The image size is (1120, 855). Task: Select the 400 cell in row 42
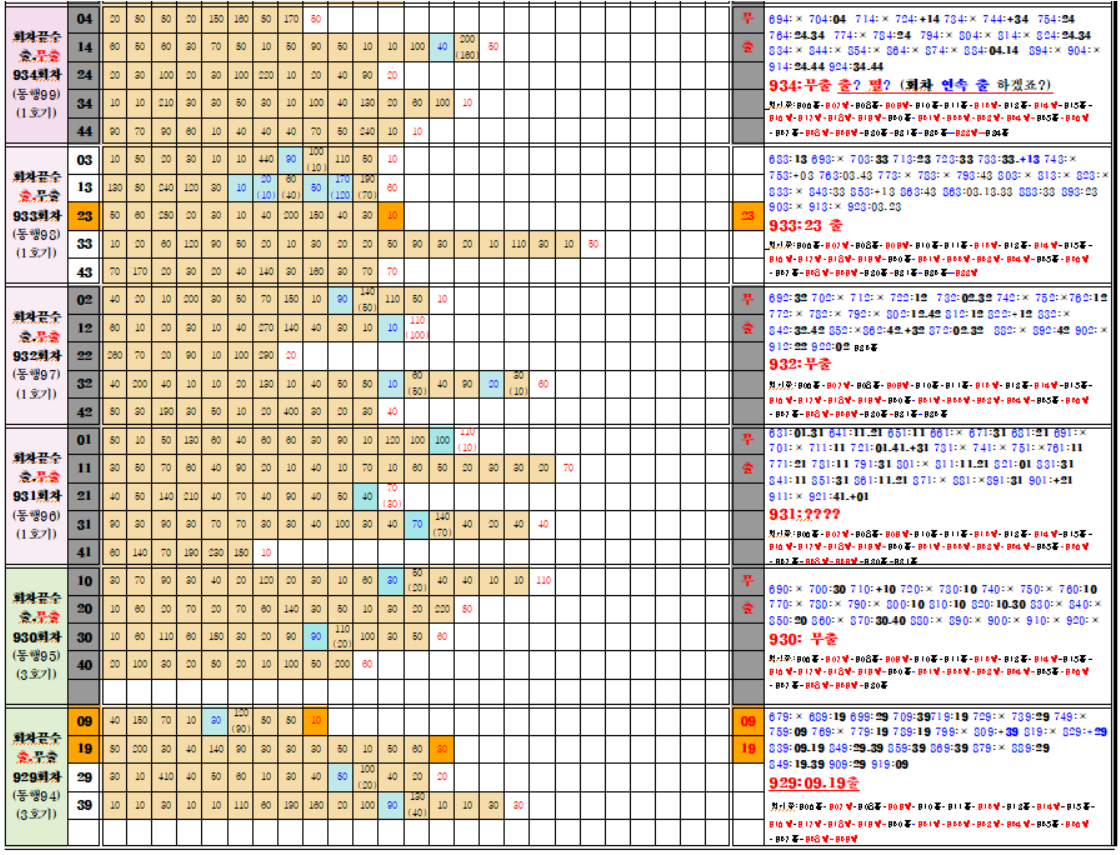click(291, 411)
